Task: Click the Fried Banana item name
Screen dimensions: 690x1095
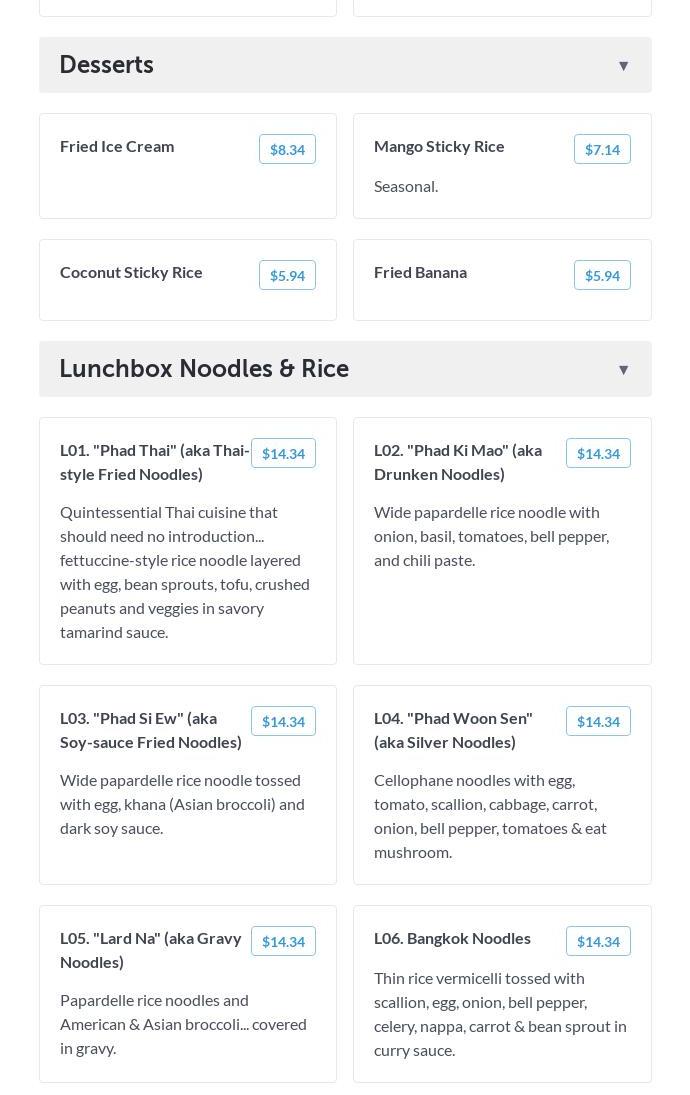Action: 420,272
